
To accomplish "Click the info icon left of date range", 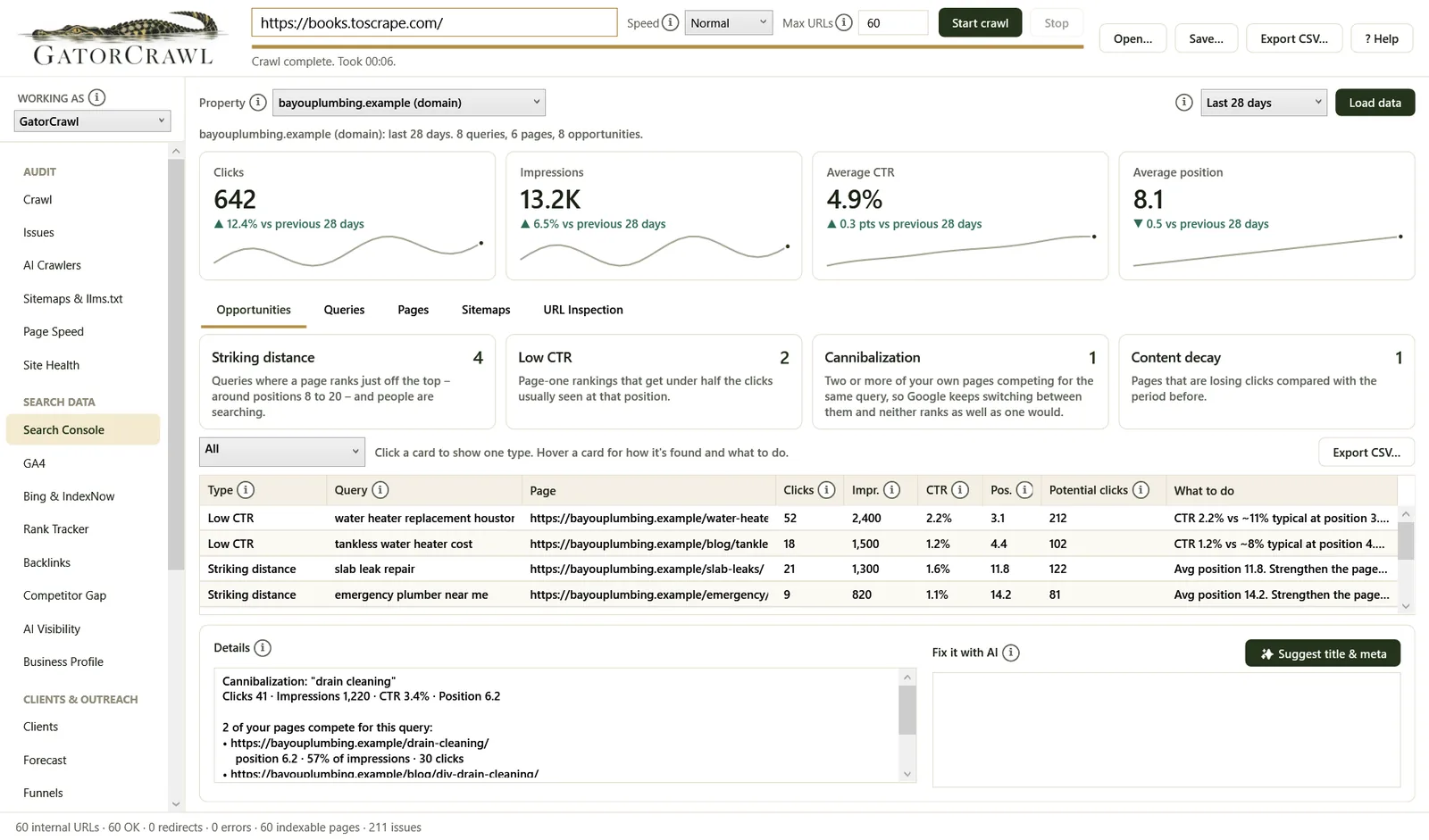I will [1183, 103].
